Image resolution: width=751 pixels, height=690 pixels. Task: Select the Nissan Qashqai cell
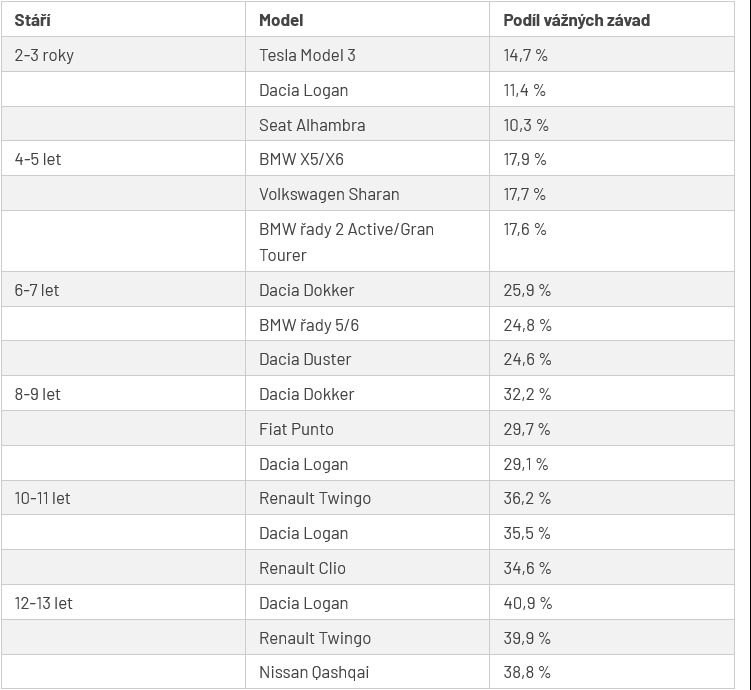367,672
